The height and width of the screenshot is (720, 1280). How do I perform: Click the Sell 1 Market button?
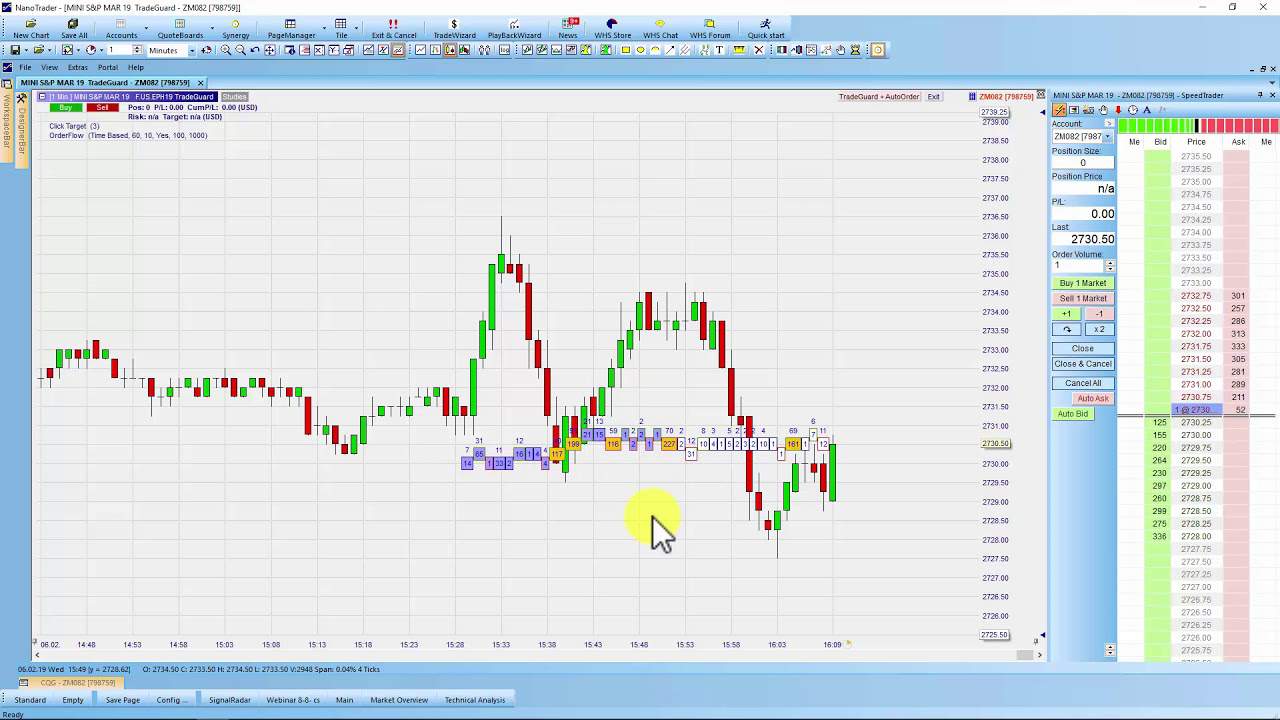pos(1083,298)
